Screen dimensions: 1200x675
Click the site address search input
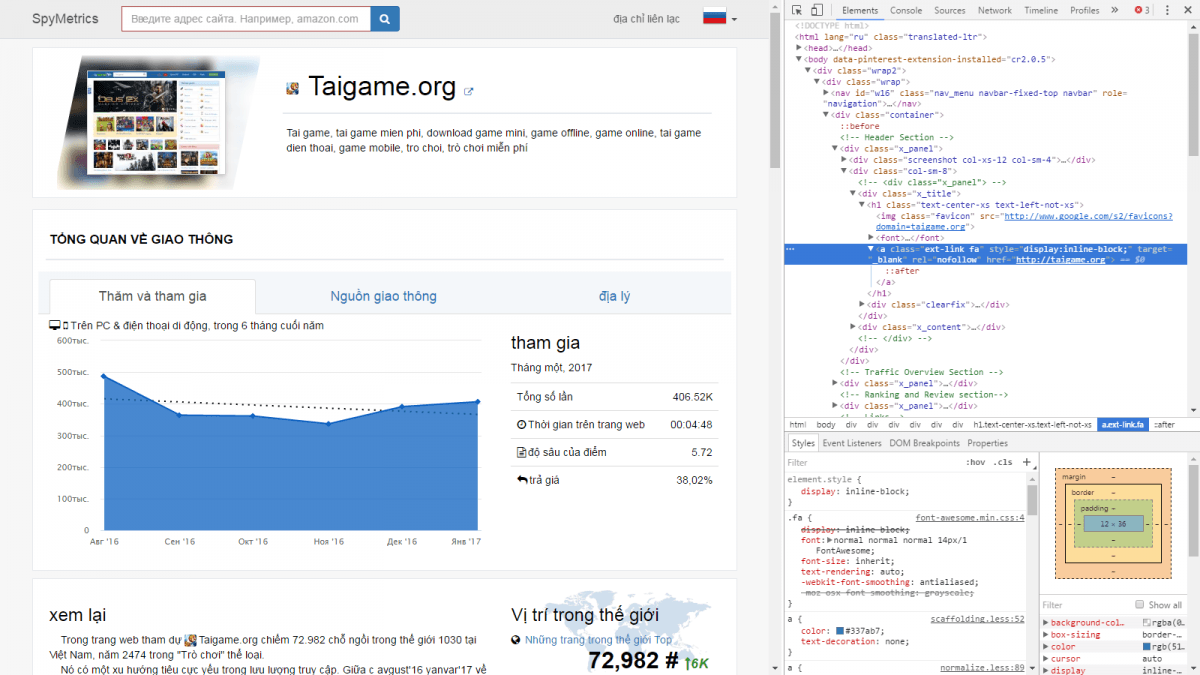click(246, 19)
